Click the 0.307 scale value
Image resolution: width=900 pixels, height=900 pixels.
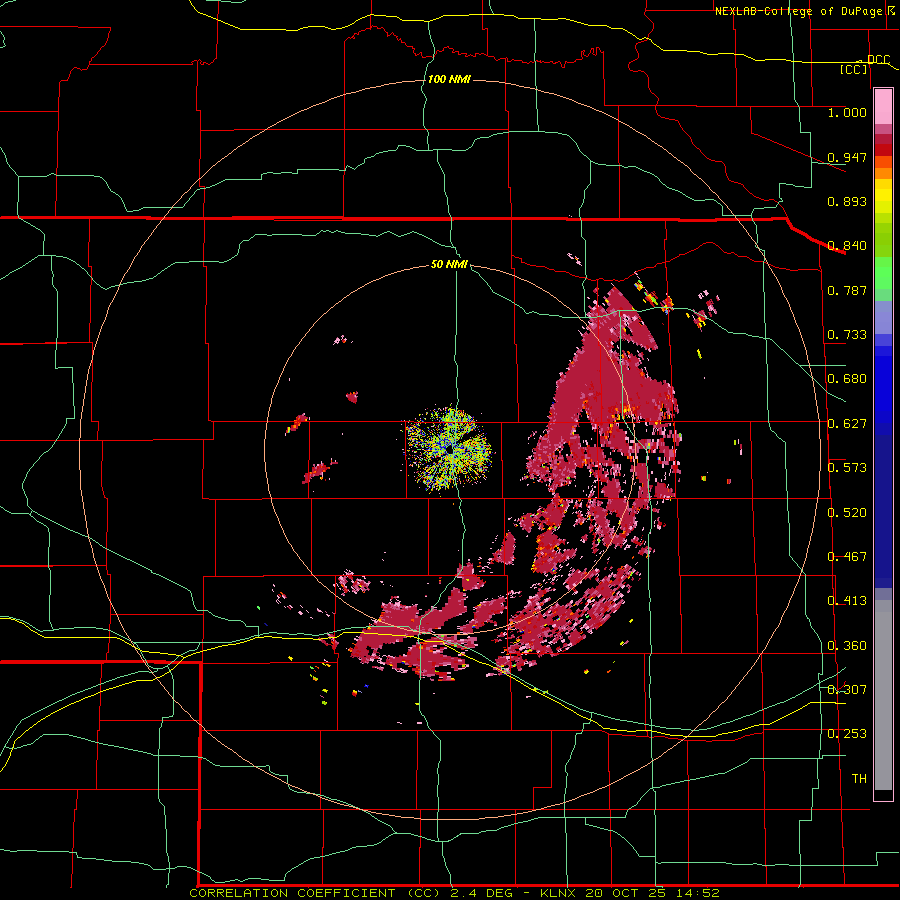pyautogui.click(x=847, y=689)
